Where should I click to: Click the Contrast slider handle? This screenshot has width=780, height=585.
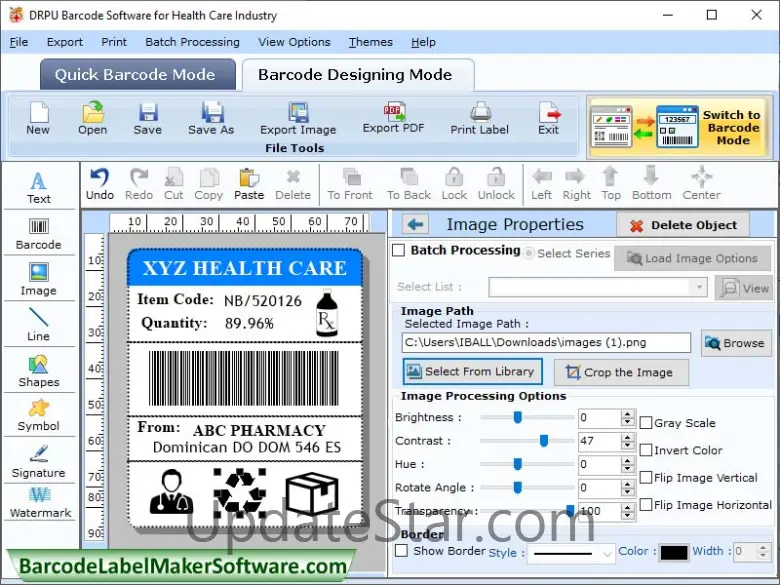pyautogui.click(x=544, y=440)
